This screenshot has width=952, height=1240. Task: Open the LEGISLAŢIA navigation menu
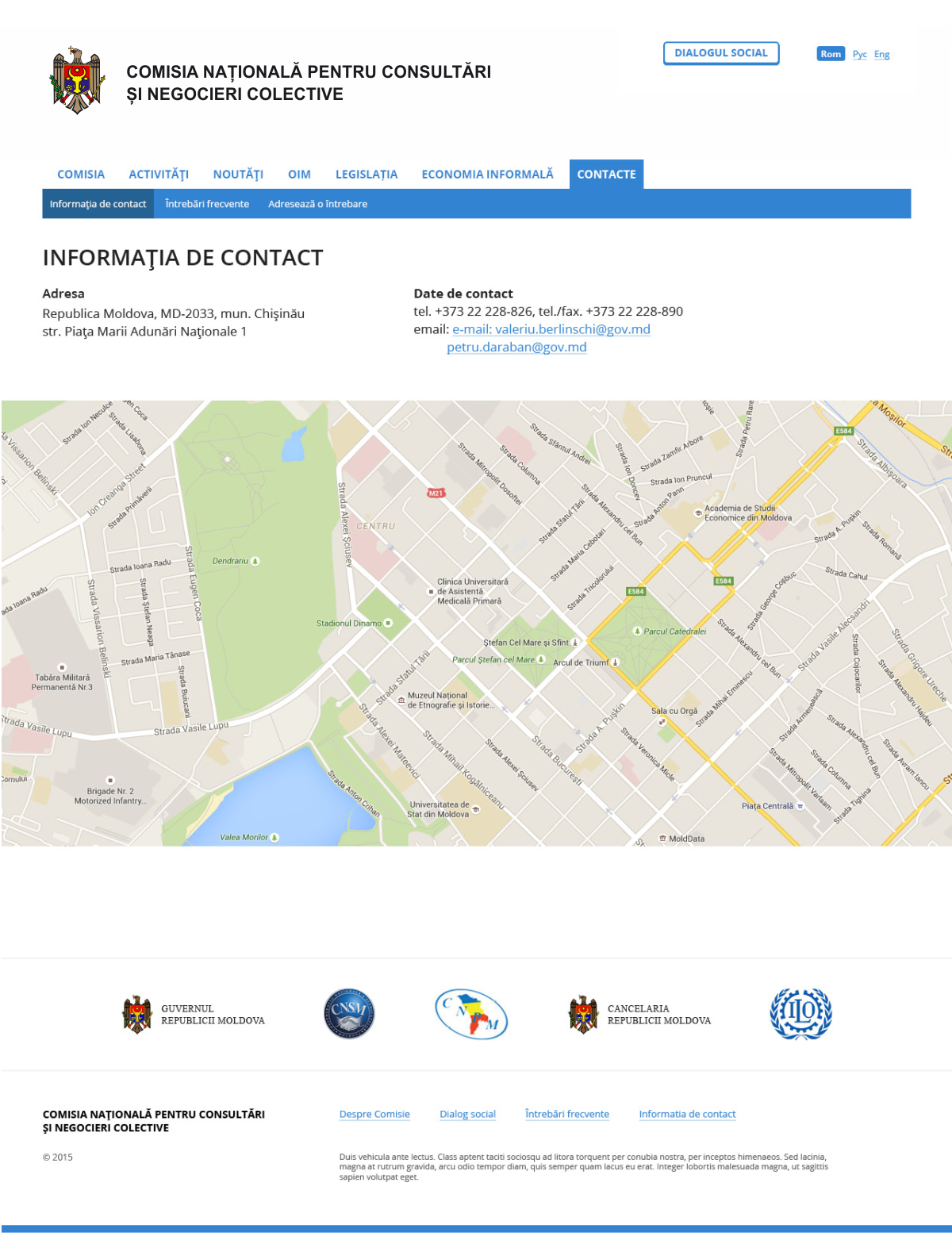point(367,174)
